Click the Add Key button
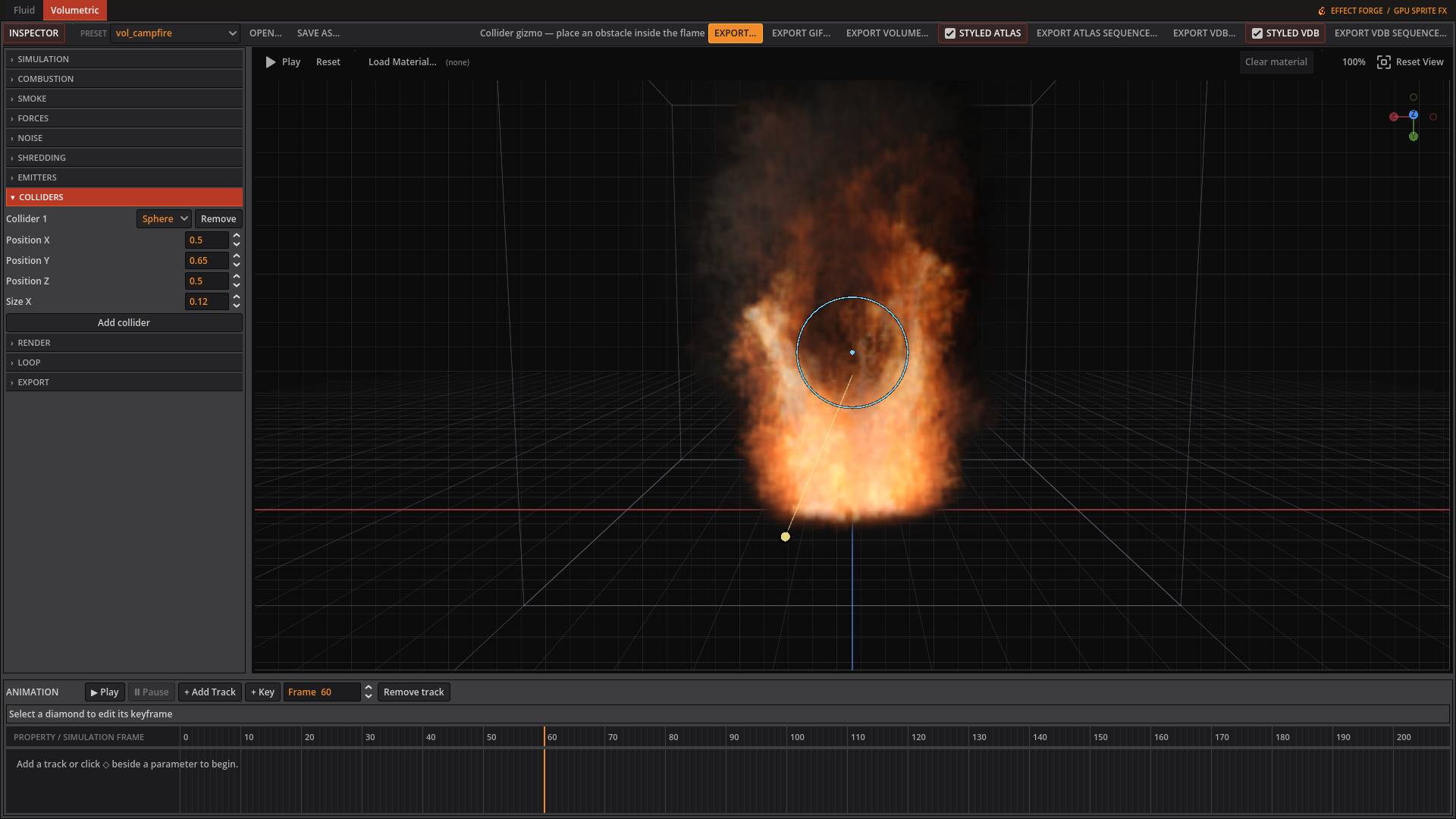1456x819 pixels. (262, 692)
